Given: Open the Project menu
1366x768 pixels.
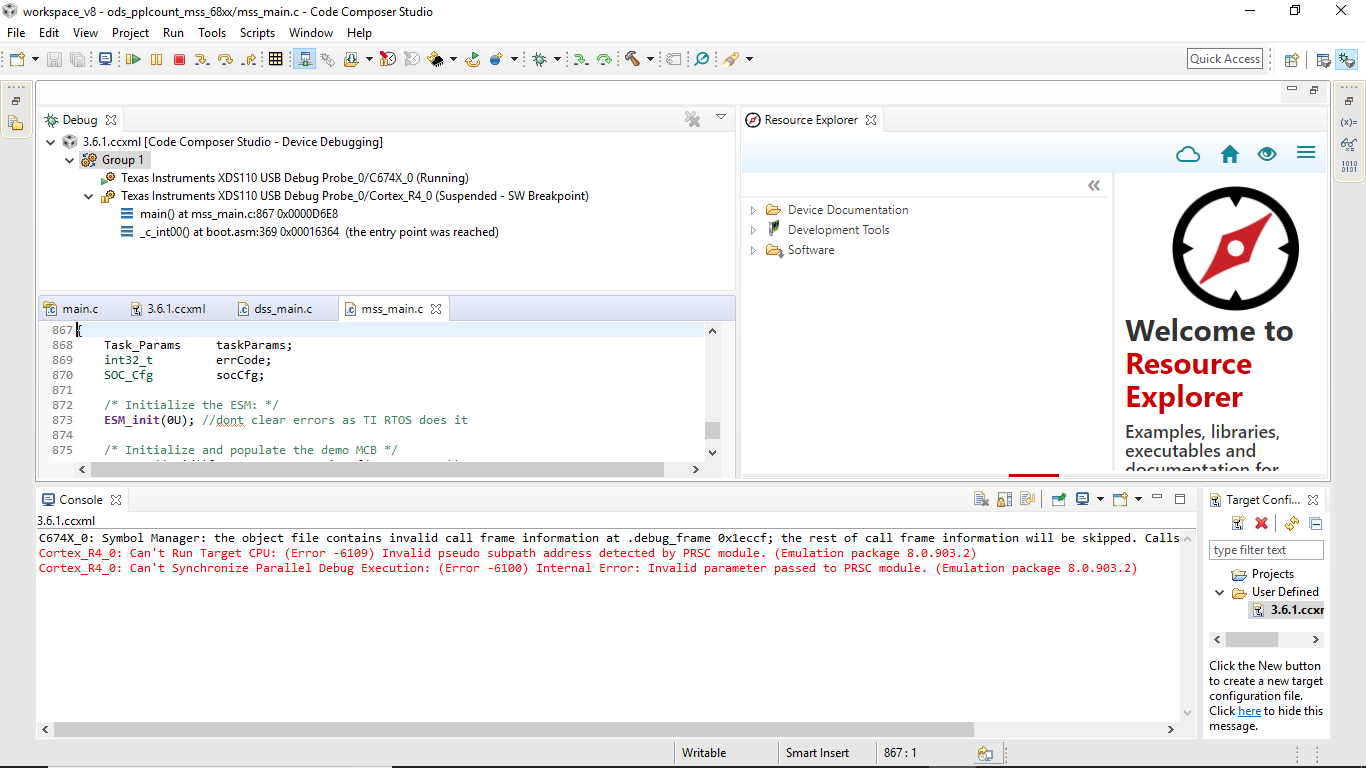Looking at the screenshot, I should tap(130, 33).
